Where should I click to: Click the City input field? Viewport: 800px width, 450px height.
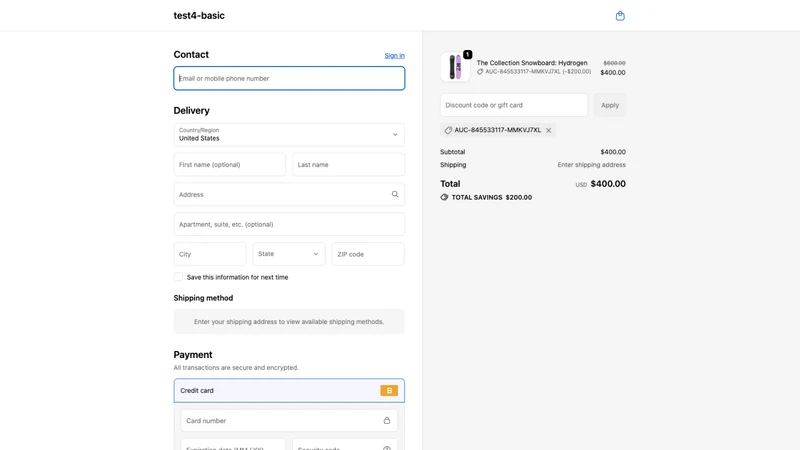210,254
